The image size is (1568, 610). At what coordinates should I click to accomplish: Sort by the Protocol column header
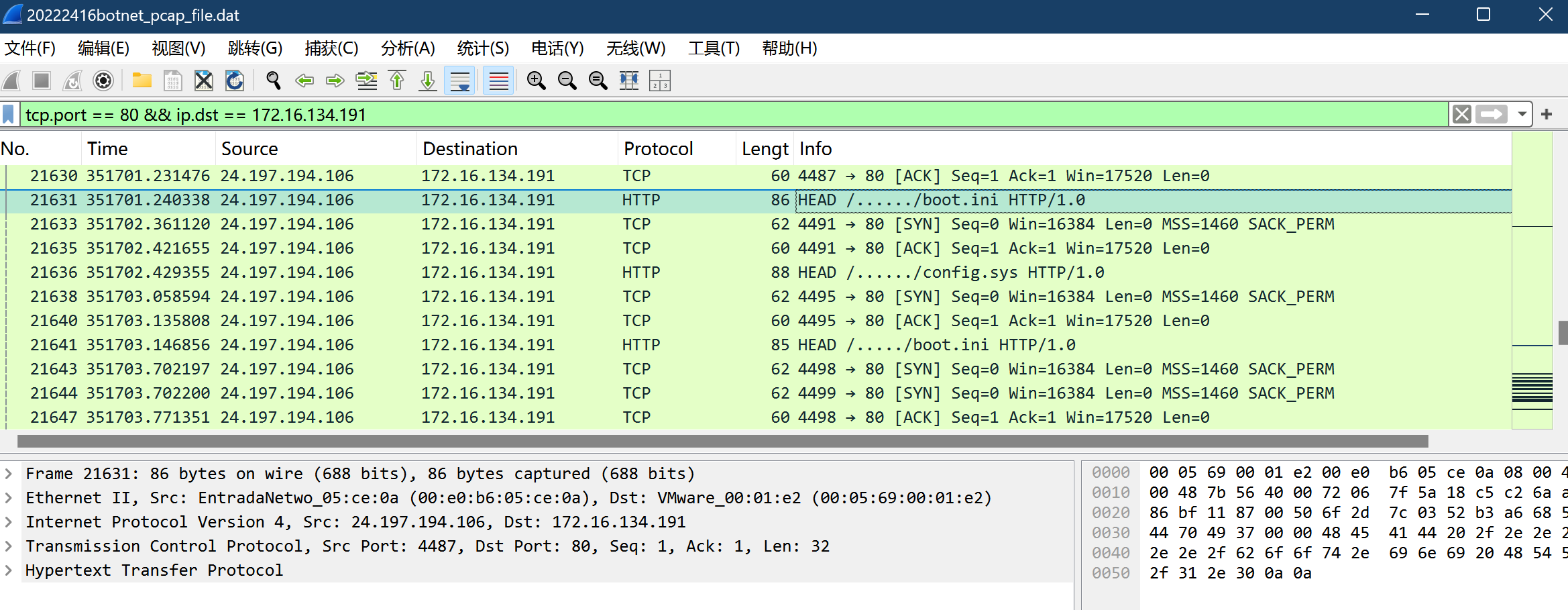click(x=677, y=149)
